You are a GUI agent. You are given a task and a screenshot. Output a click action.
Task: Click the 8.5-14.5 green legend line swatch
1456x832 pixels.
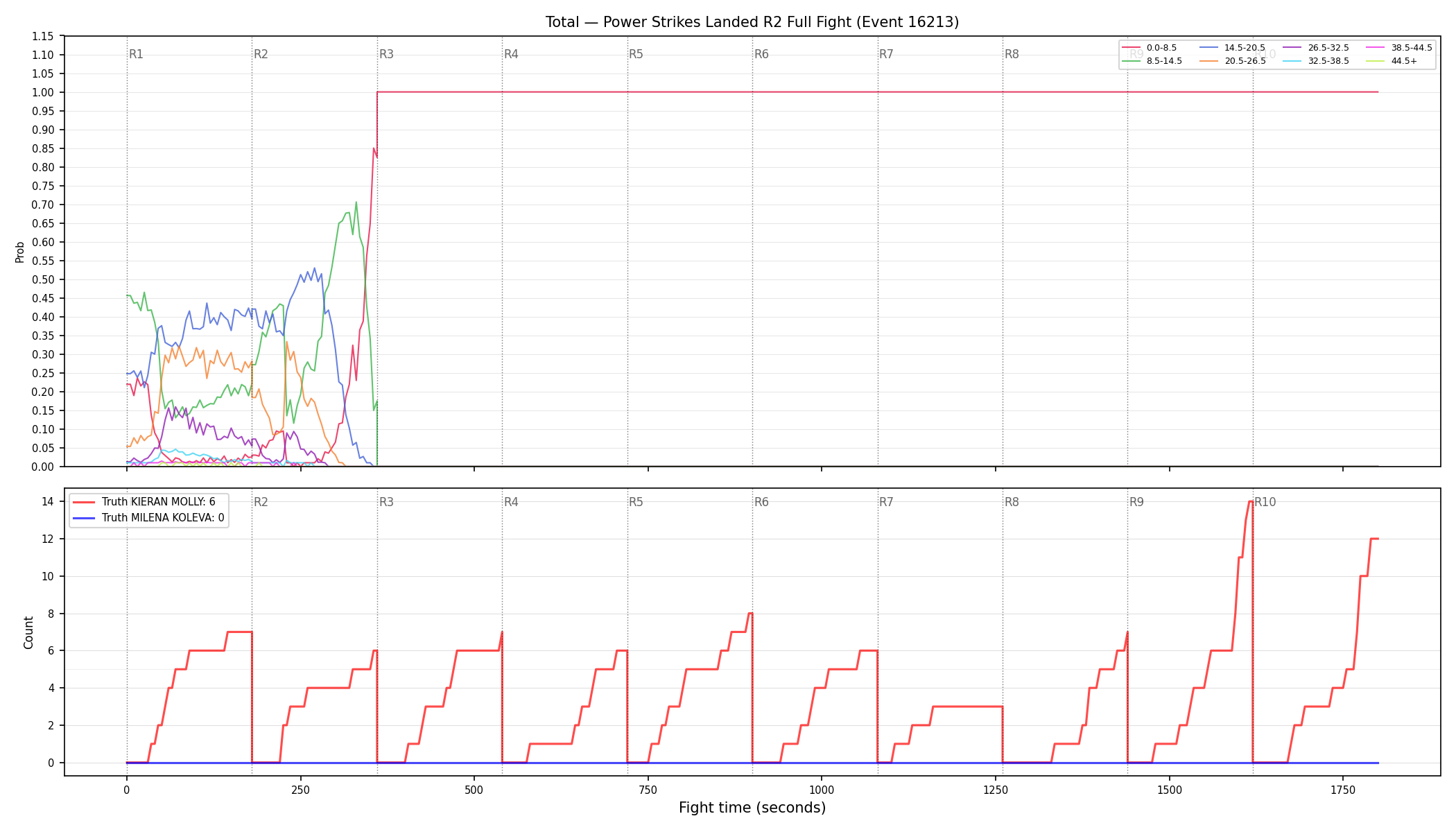(x=1131, y=61)
